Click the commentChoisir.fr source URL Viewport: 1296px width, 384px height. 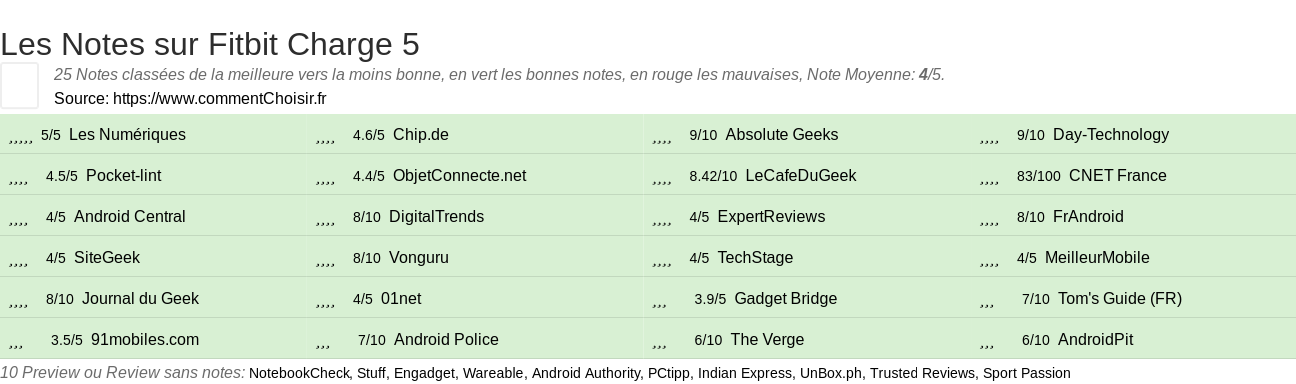coord(219,98)
